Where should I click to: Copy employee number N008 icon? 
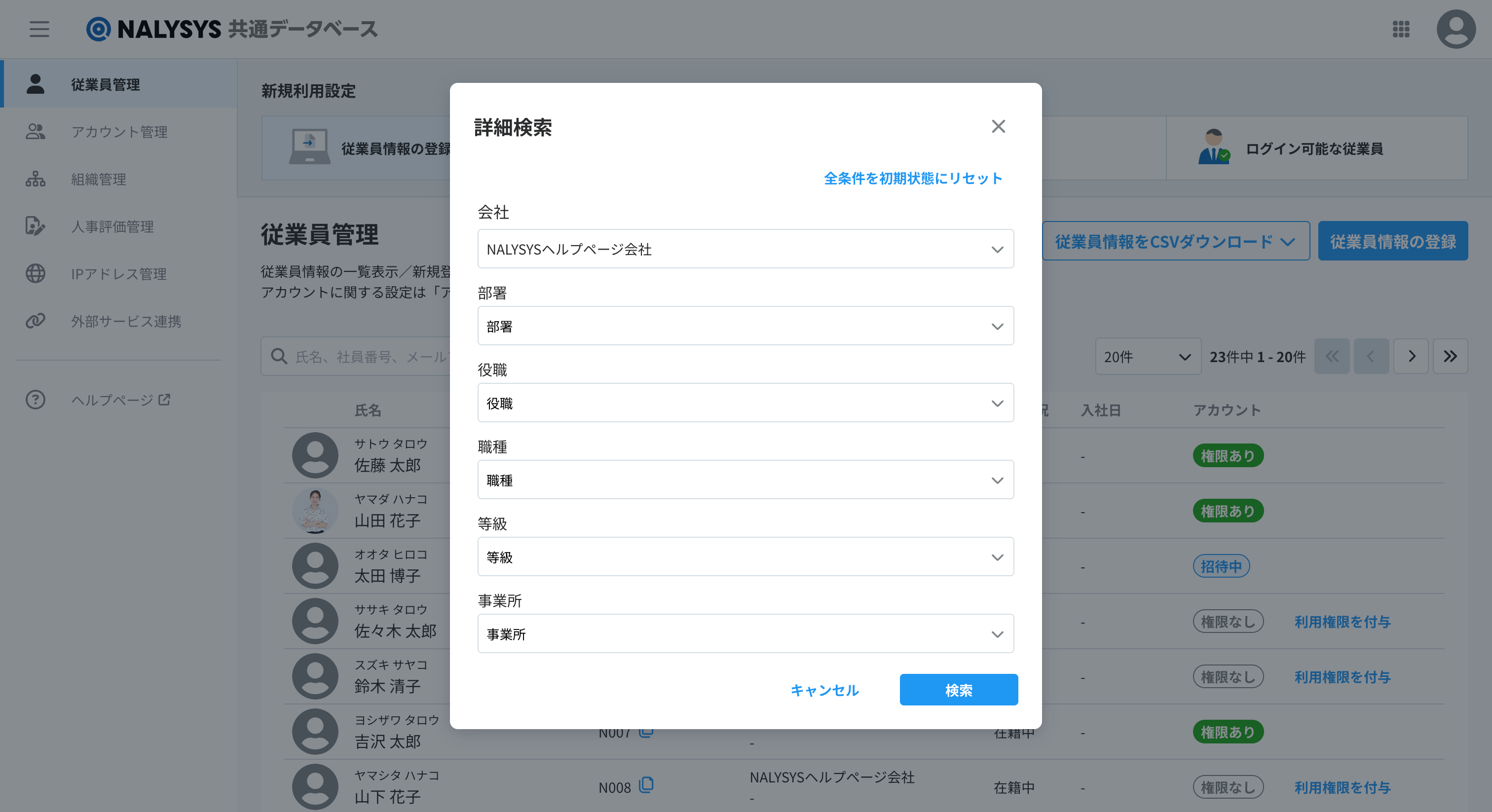click(x=646, y=786)
